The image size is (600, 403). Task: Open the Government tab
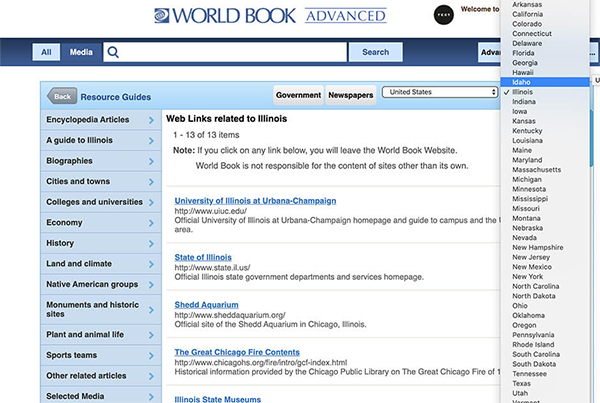click(x=298, y=95)
